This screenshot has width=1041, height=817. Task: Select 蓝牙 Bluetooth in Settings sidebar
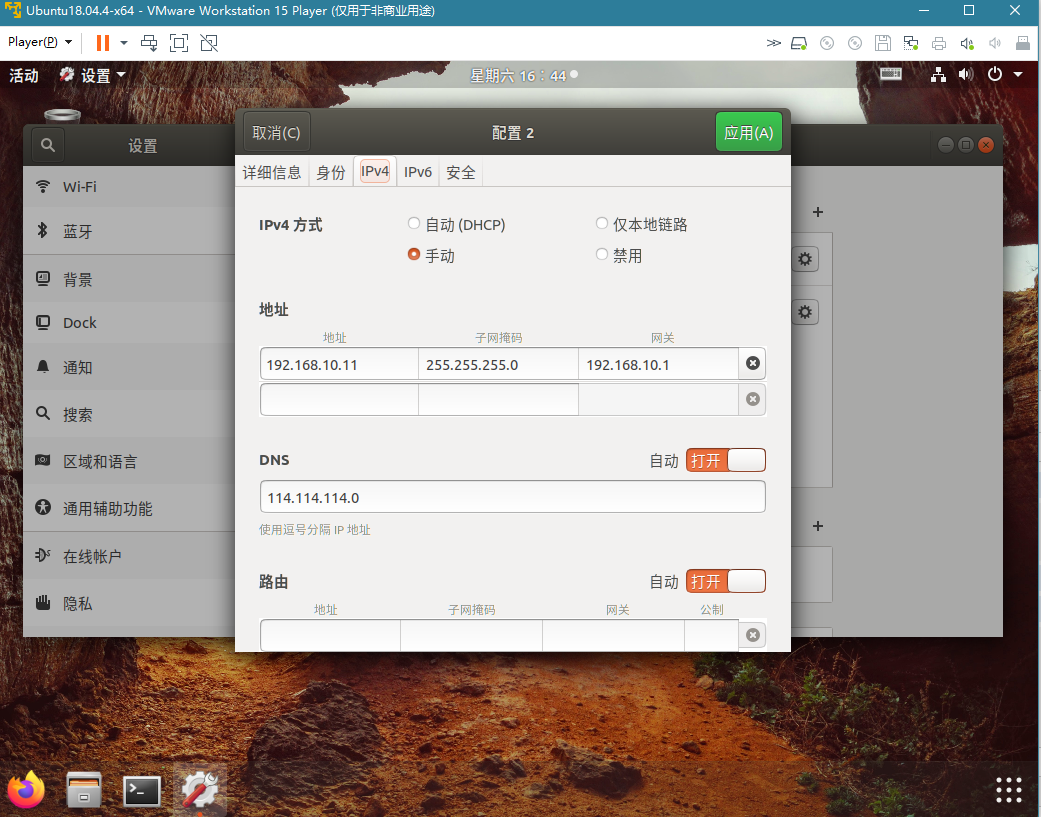click(x=129, y=231)
